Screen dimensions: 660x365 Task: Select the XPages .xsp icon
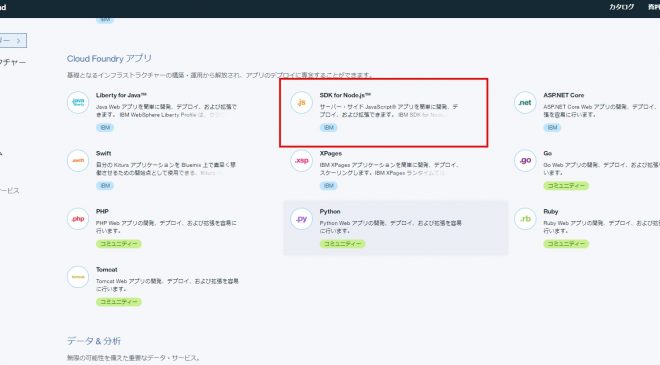coord(301,160)
